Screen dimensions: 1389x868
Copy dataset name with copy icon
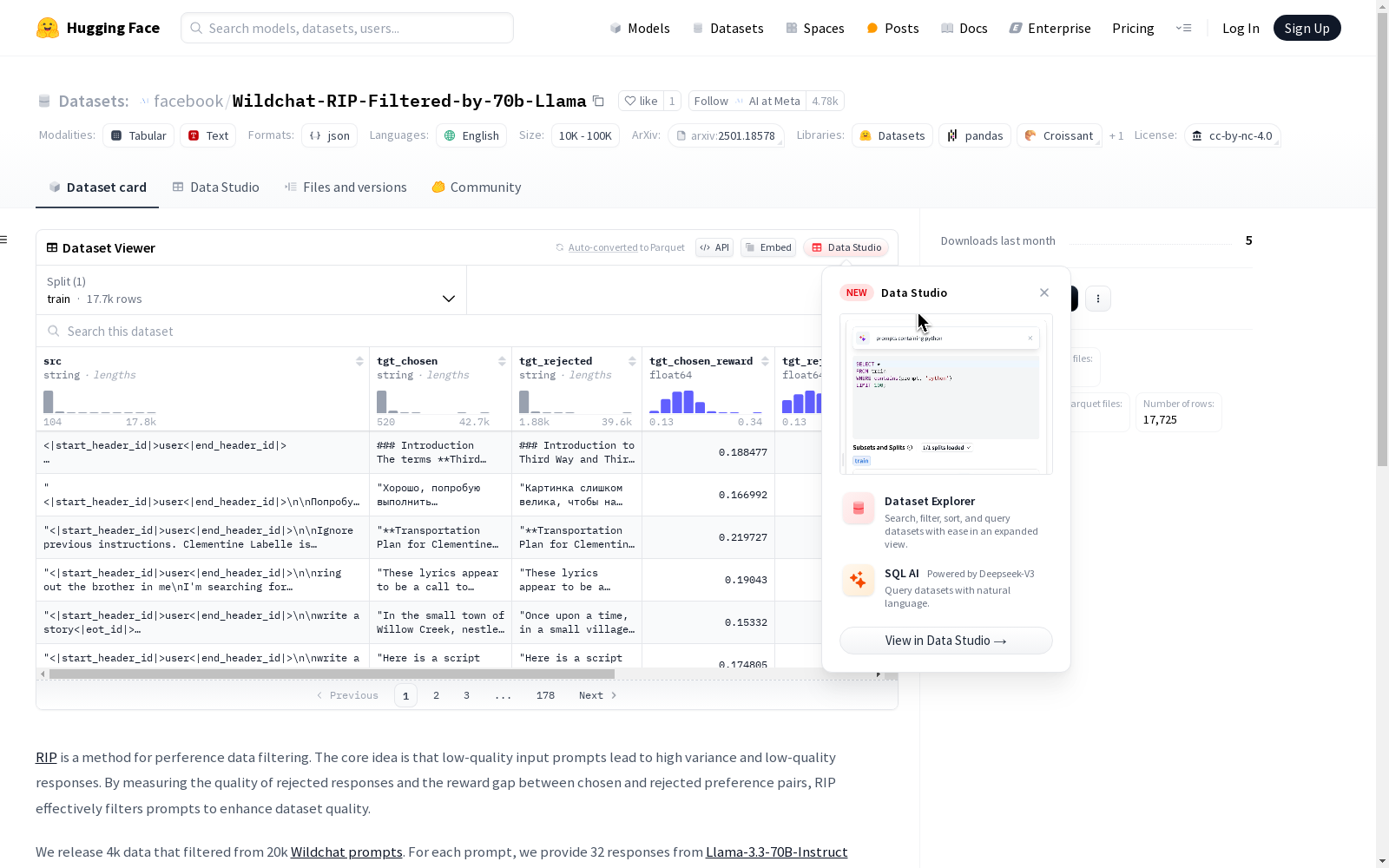[598, 101]
